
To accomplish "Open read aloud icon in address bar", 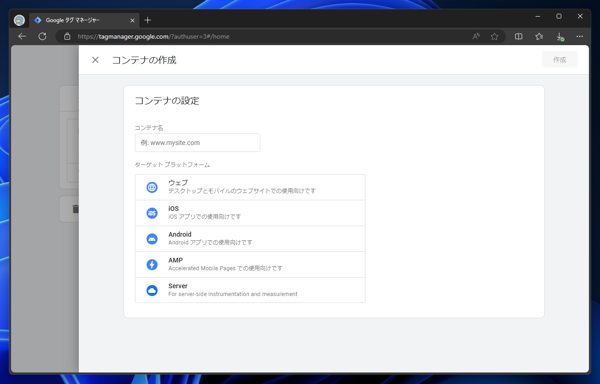I will click(476, 36).
